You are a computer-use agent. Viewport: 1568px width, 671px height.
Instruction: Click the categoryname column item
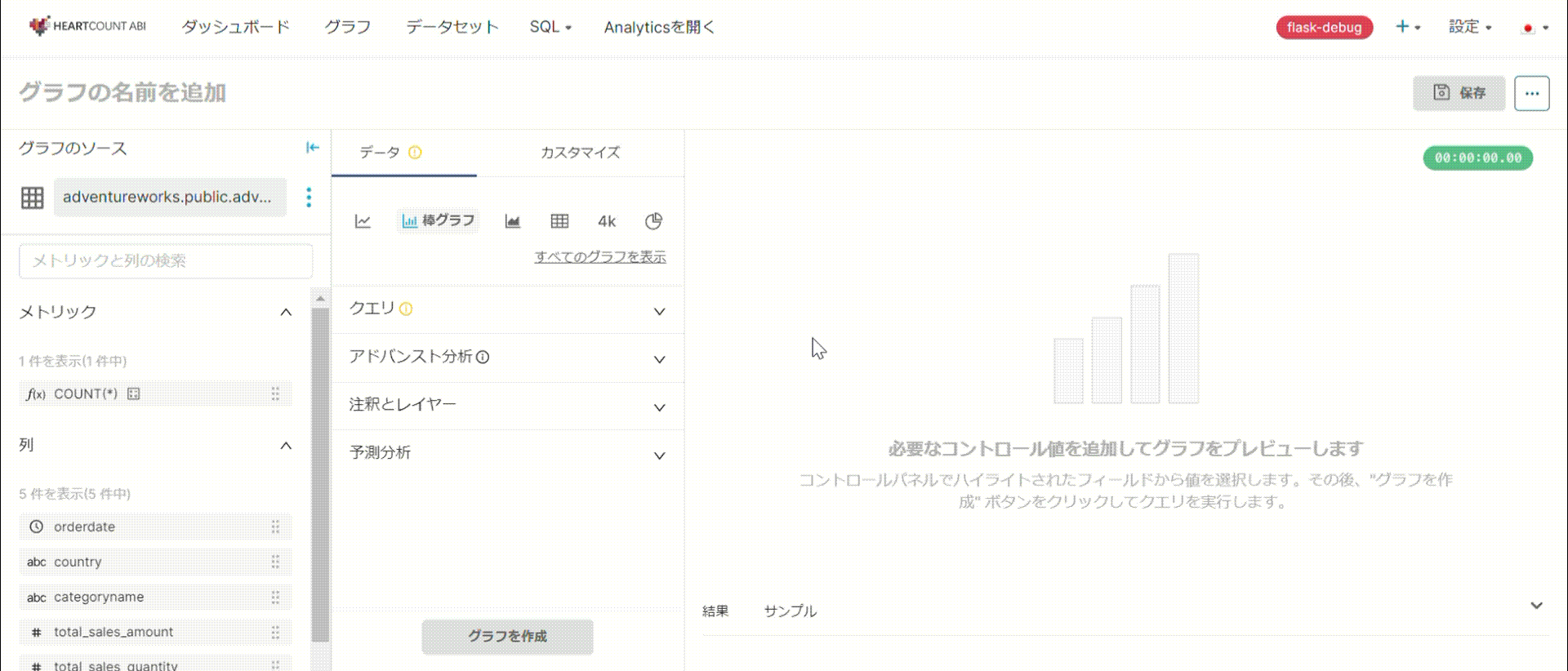coord(155,597)
